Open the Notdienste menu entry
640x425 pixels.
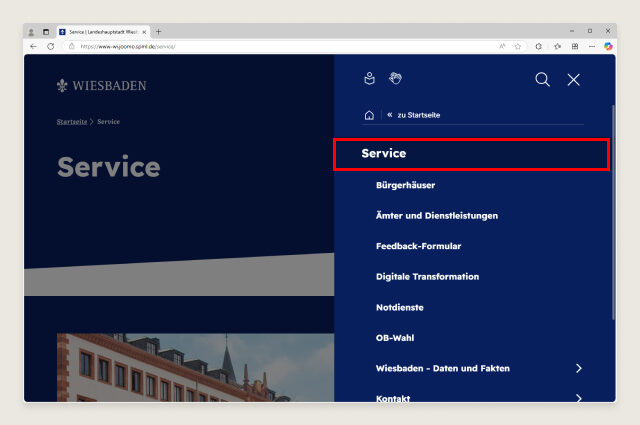(400, 307)
